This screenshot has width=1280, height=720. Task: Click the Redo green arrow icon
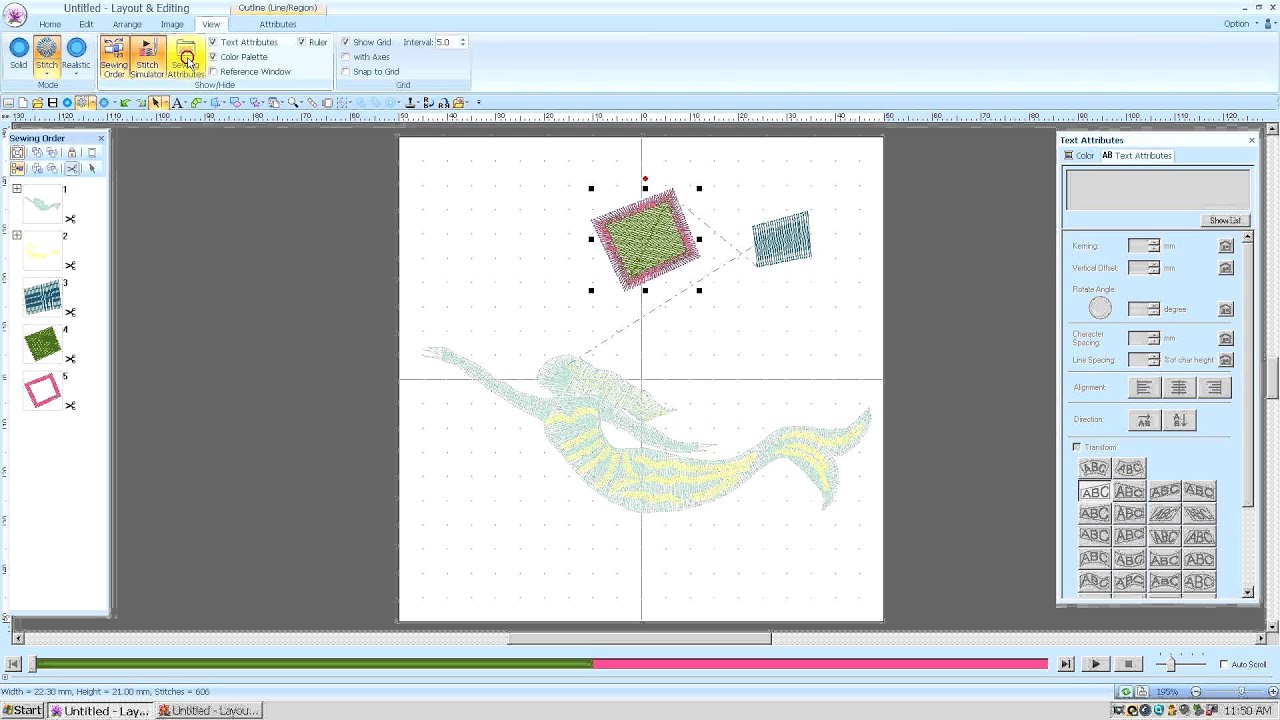(x=141, y=102)
